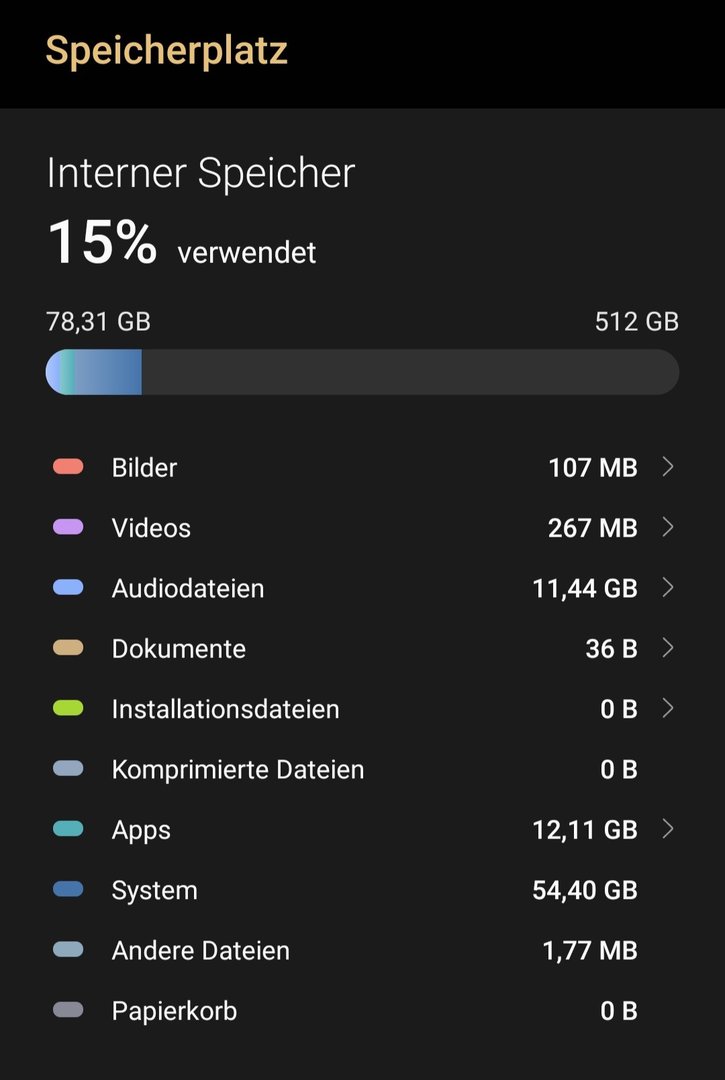Expand Installationsdateien with its chevron
Viewport: 725px width, 1080px height.
pos(668,709)
